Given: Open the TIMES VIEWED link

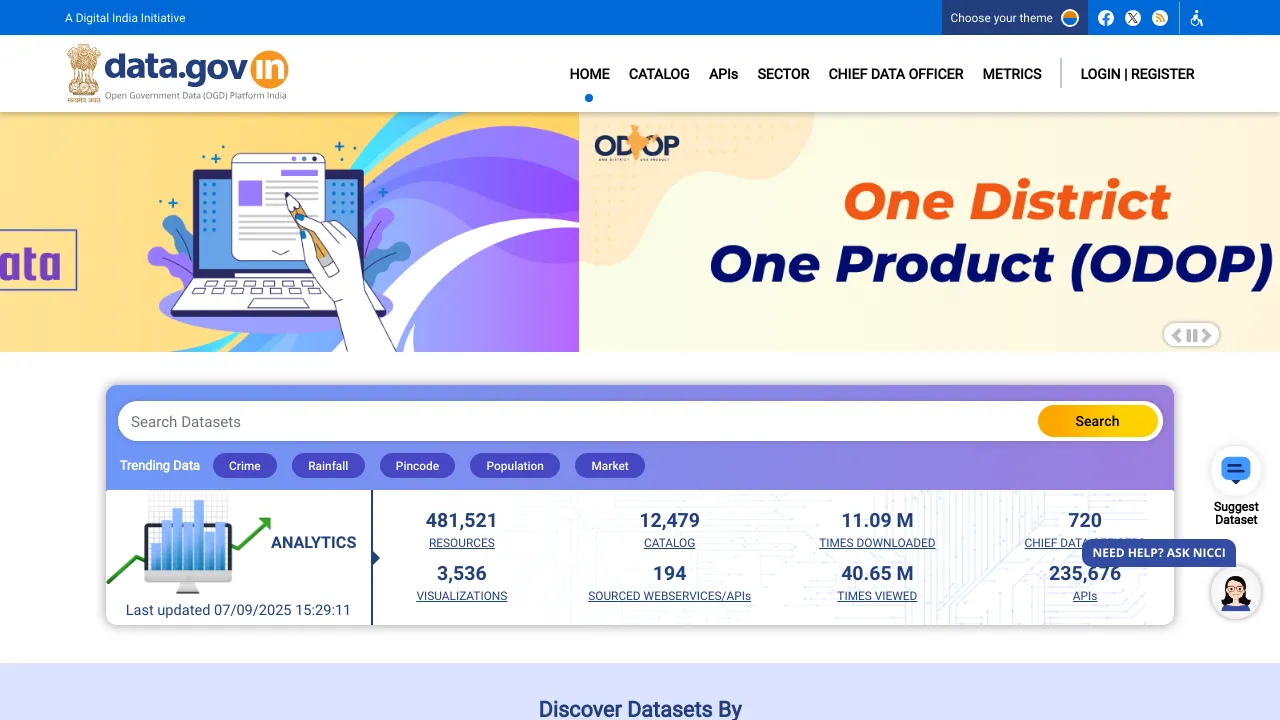Looking at the screenshot, I should tap(877, 596).
